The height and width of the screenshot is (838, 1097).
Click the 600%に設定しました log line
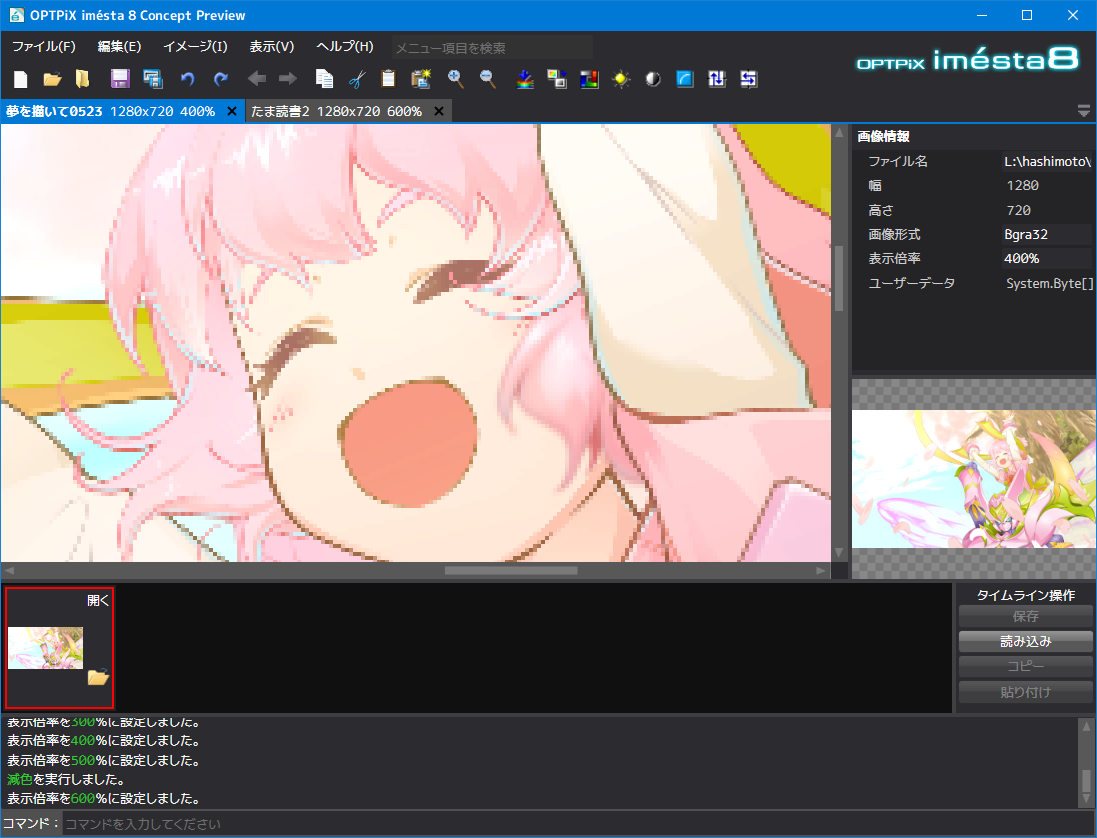[104, 798]
